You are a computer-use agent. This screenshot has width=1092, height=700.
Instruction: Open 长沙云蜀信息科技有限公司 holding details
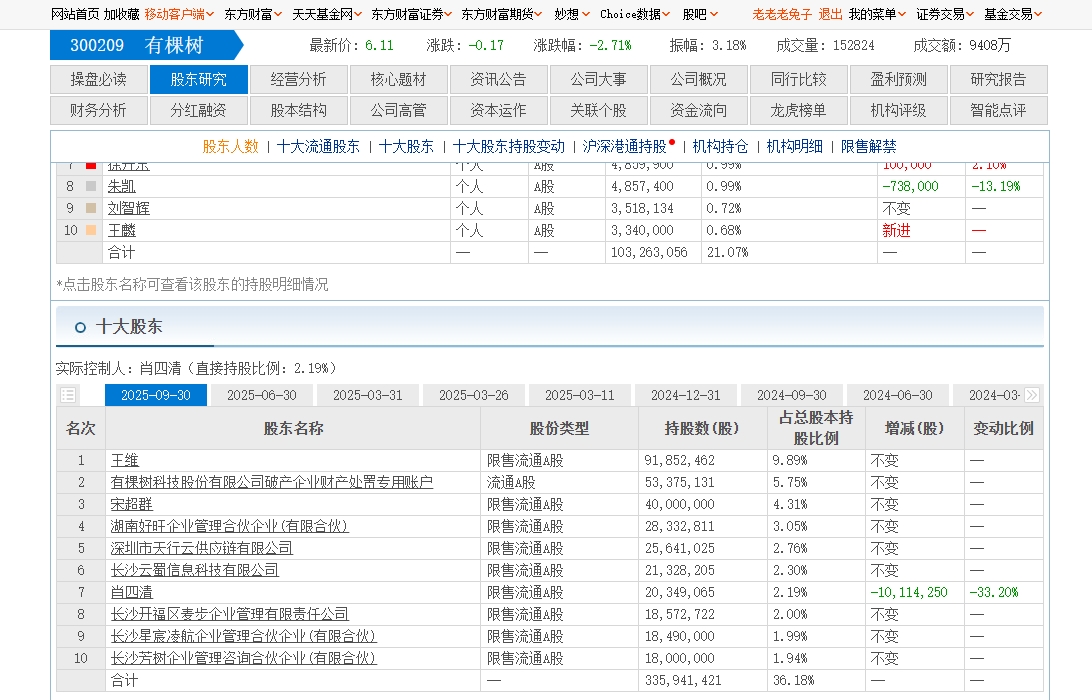coord(194,570)
